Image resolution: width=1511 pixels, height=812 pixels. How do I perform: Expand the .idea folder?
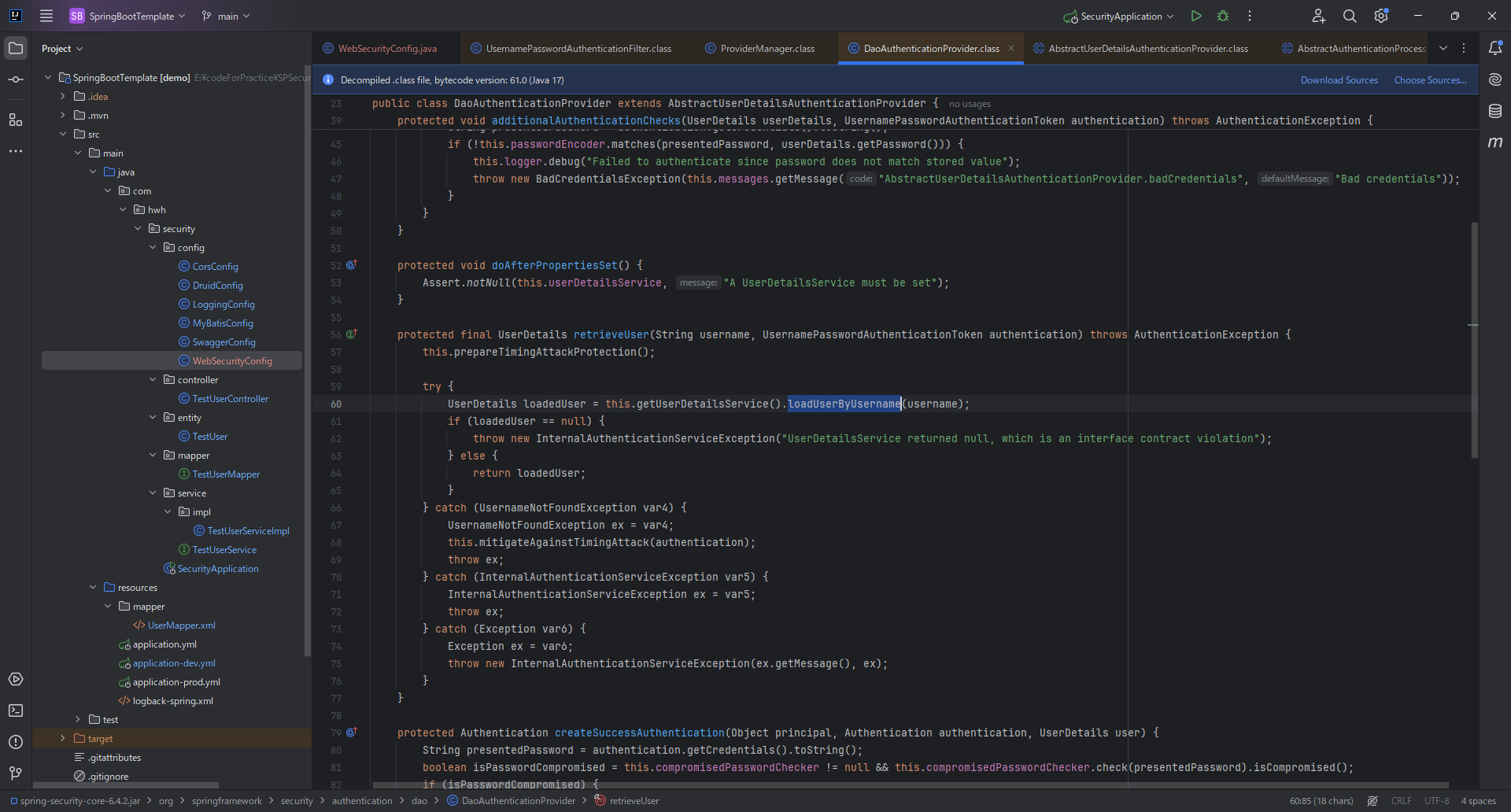[x=63, y=96]
